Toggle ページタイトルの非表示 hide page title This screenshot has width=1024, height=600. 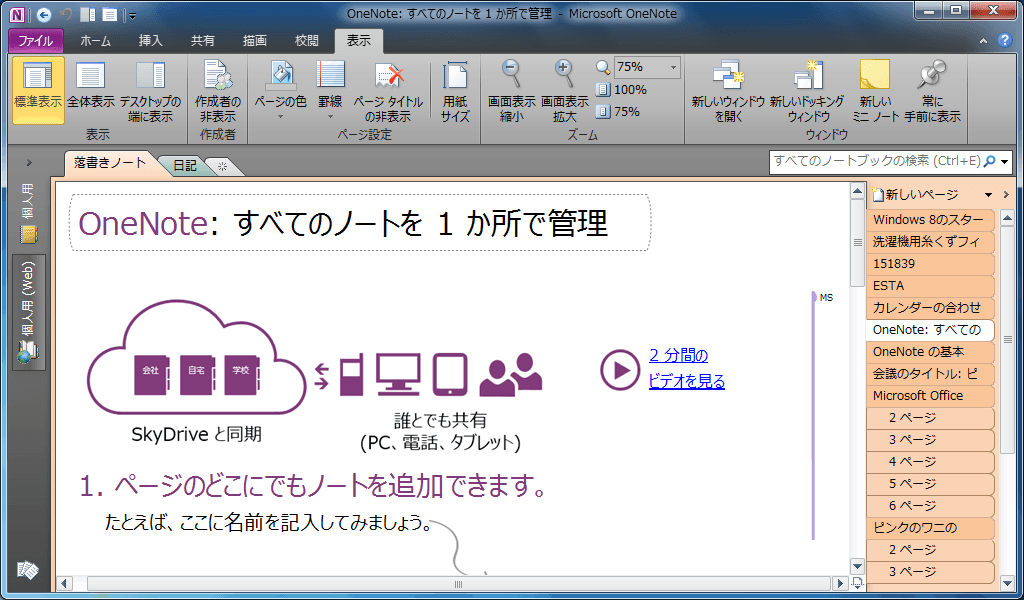pyautogui.click(x=387, y=90)
